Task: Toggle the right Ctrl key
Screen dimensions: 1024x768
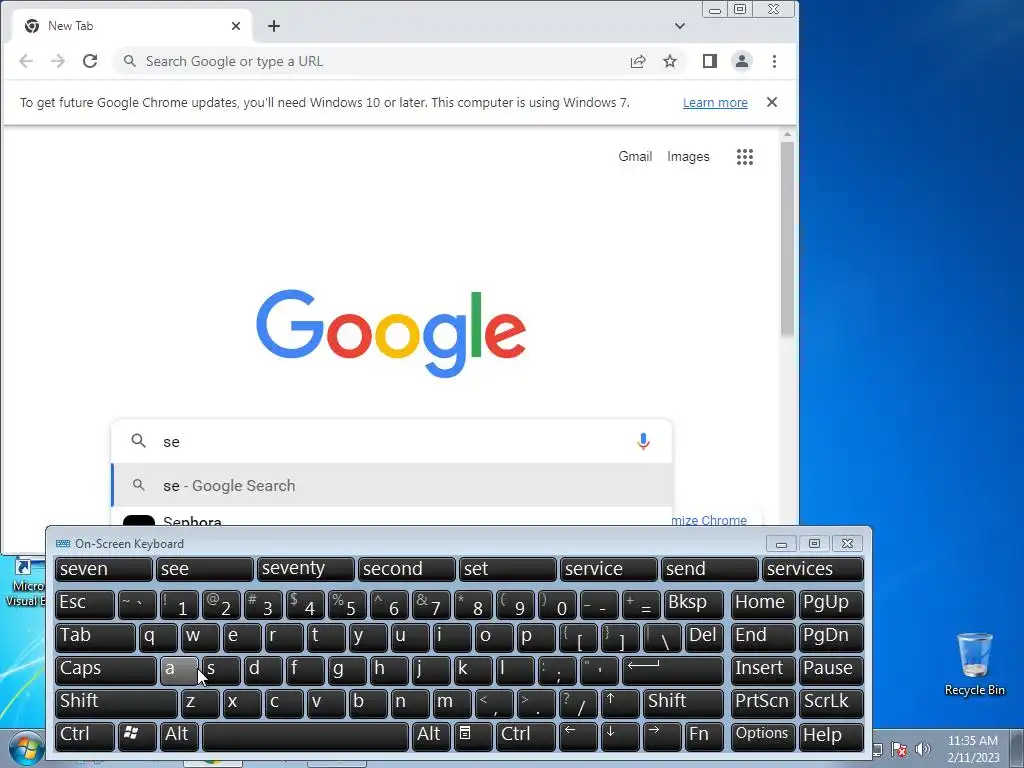Action: point(525,735)
